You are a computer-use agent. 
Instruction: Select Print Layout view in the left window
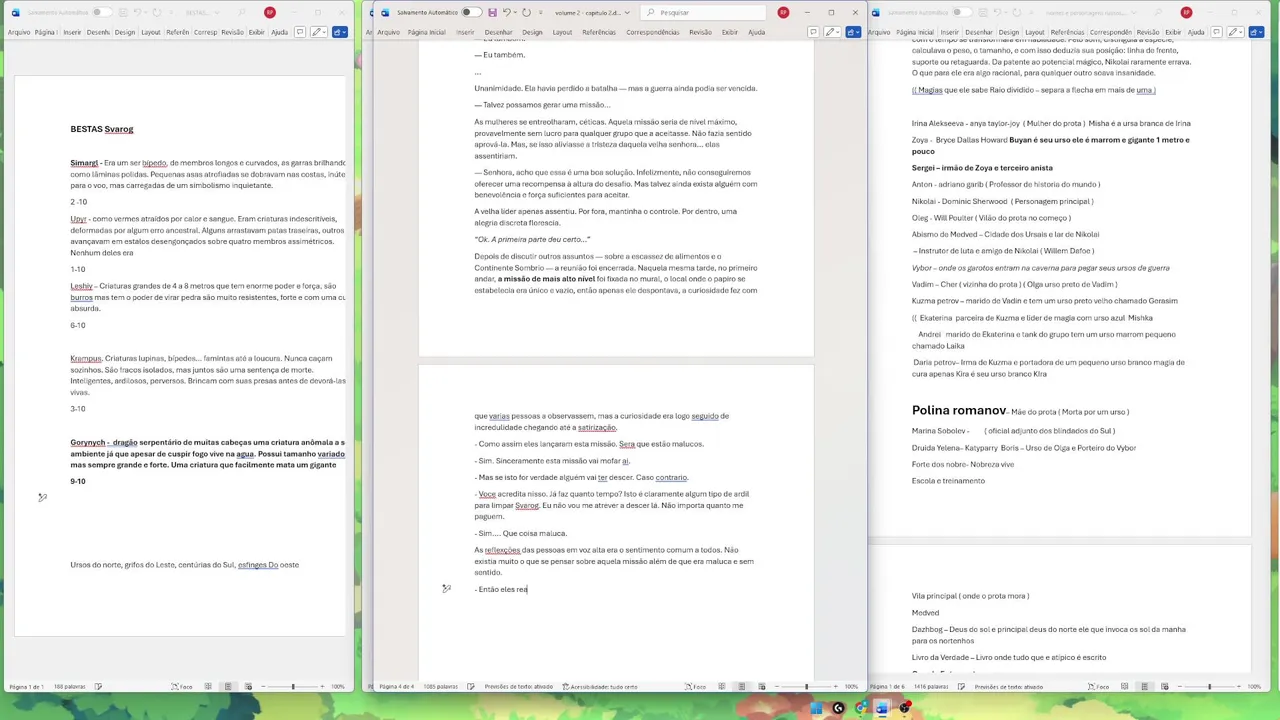(228, 687)
